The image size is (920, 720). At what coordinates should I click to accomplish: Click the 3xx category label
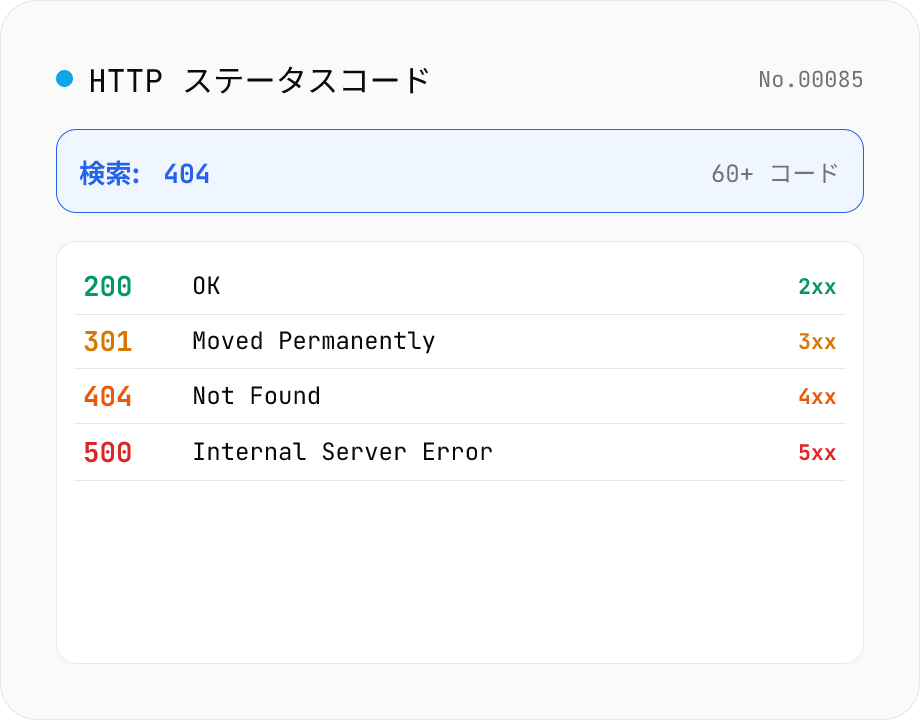pos(817,342)
